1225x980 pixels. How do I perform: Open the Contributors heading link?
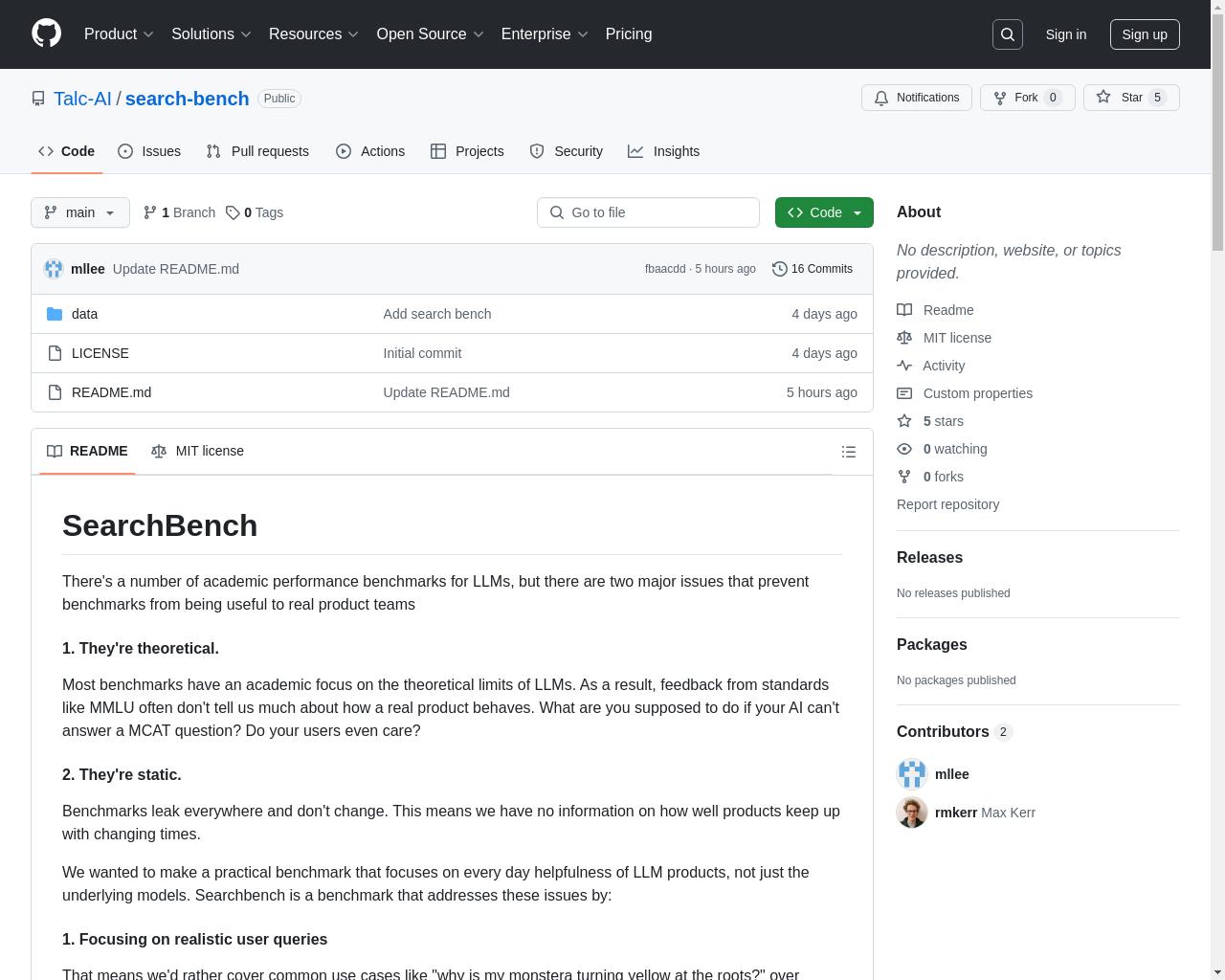pyautogui.click(x=954, y=732)
